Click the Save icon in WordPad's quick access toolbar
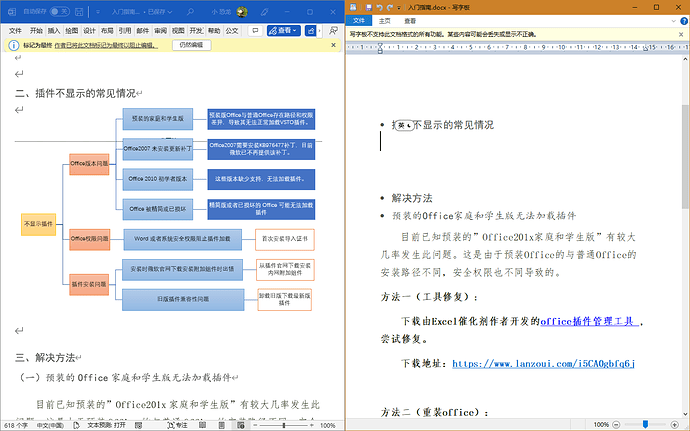 coord(365,7)
